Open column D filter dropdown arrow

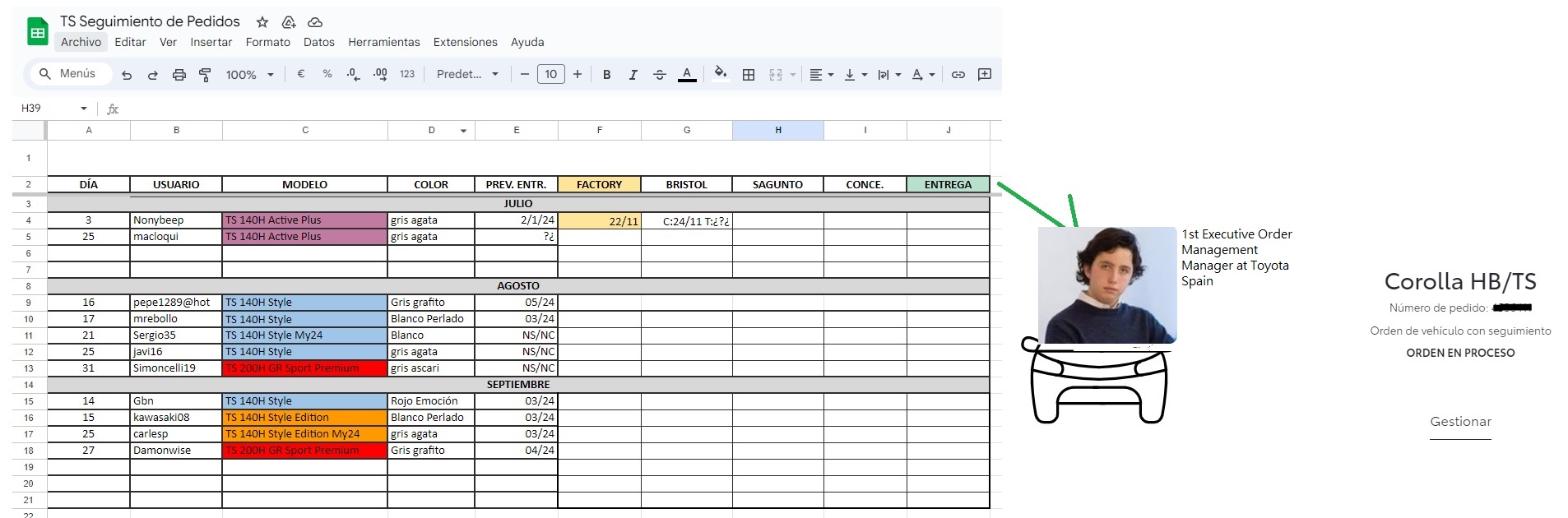pos(463,131)
